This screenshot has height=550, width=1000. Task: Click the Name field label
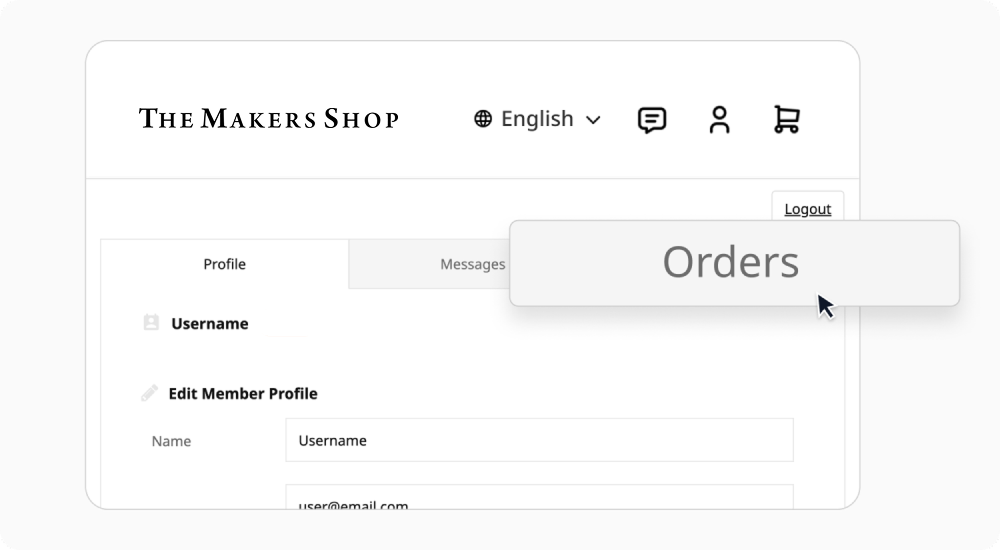click(x=171, y=441)
